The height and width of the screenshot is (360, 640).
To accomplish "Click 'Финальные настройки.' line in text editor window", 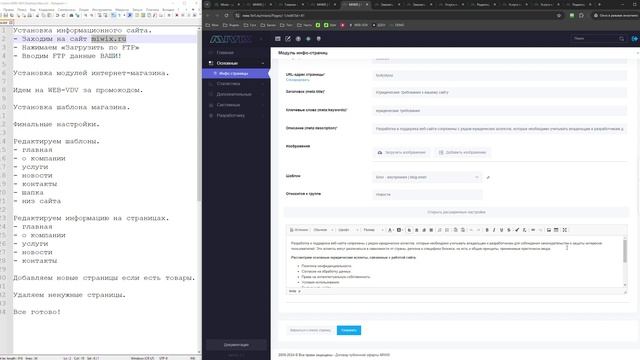I will point(56,124).
